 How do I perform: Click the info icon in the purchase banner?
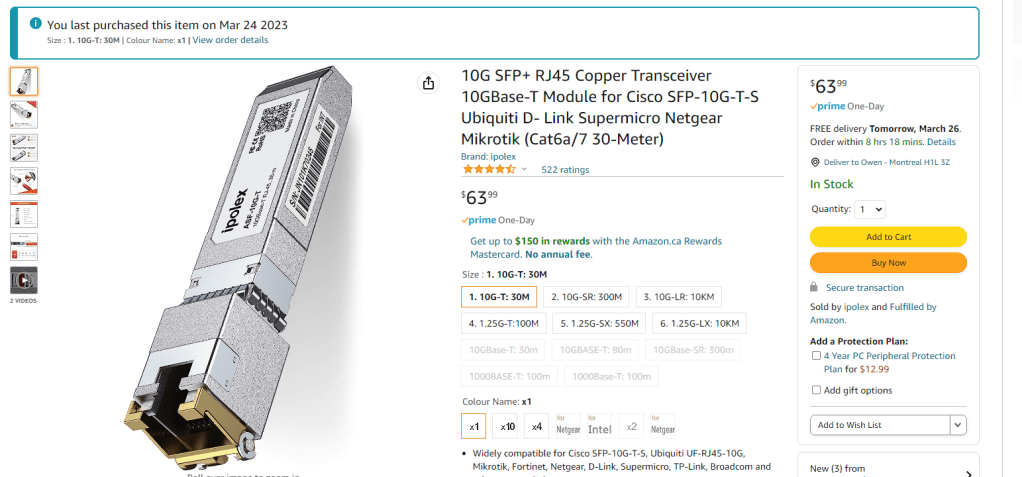(x=36, y=23)
